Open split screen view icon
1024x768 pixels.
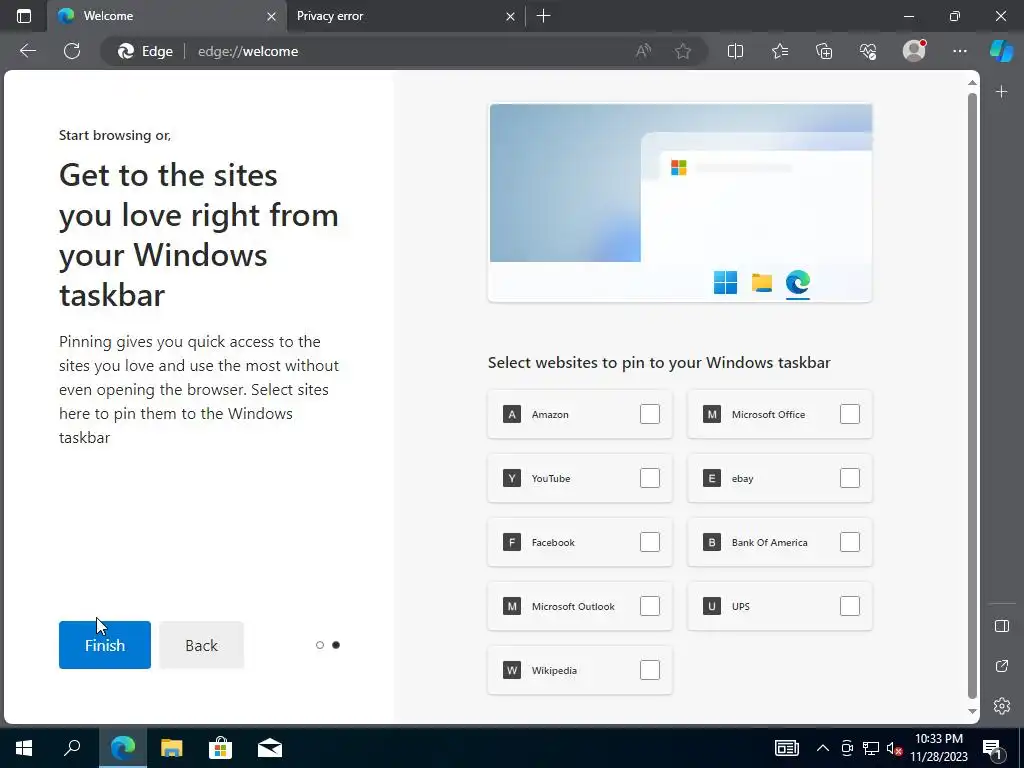tap(735, 51)
